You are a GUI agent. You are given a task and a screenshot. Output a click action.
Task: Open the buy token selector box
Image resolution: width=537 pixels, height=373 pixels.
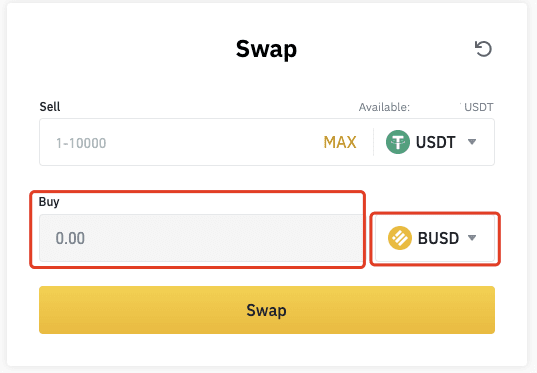(435, 238)
